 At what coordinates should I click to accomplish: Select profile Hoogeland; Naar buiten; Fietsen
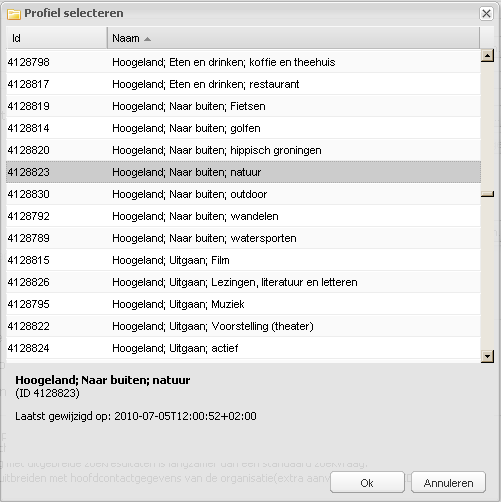click(243, 106)
